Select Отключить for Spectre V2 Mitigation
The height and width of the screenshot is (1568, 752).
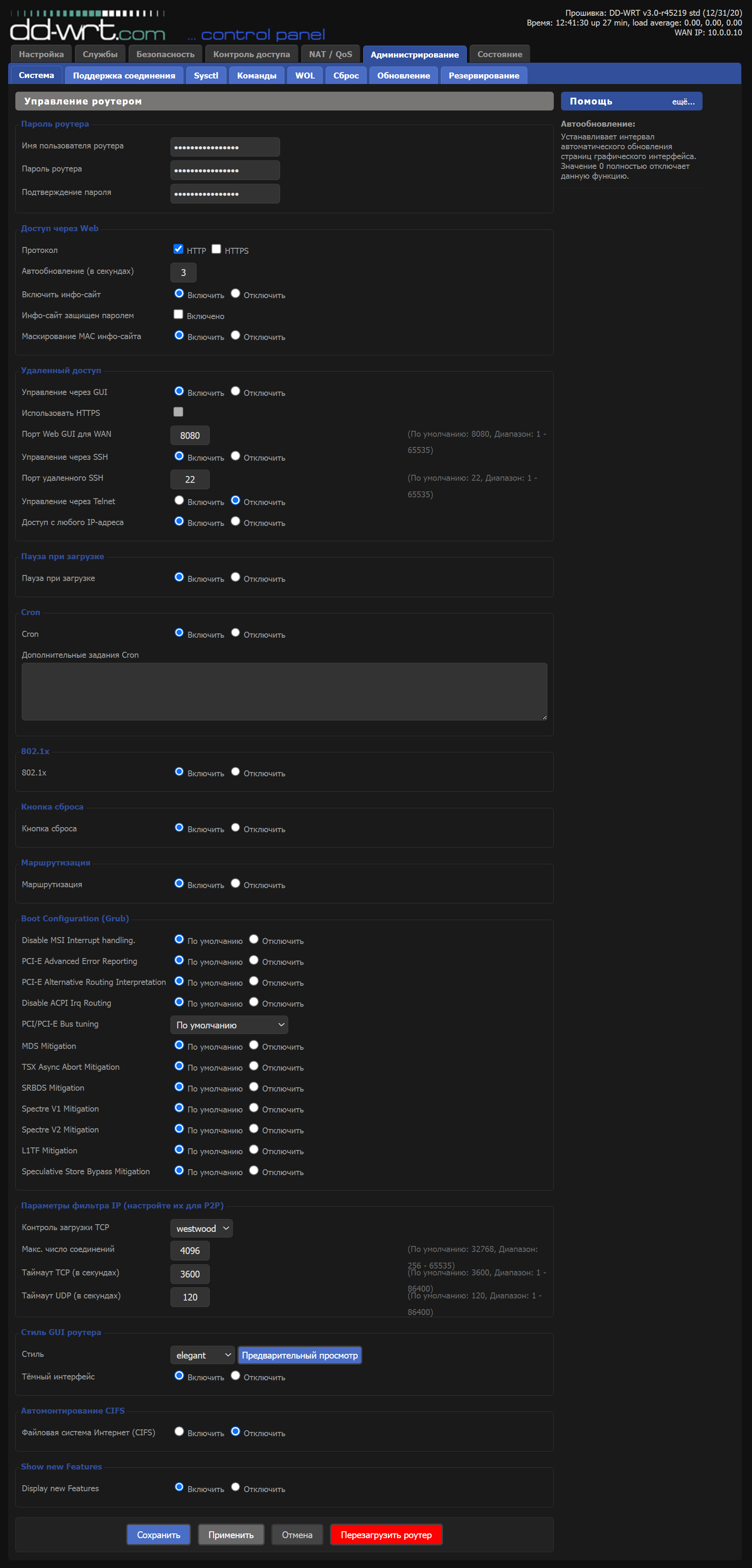pyautogui.click(x=254, y=1129)
